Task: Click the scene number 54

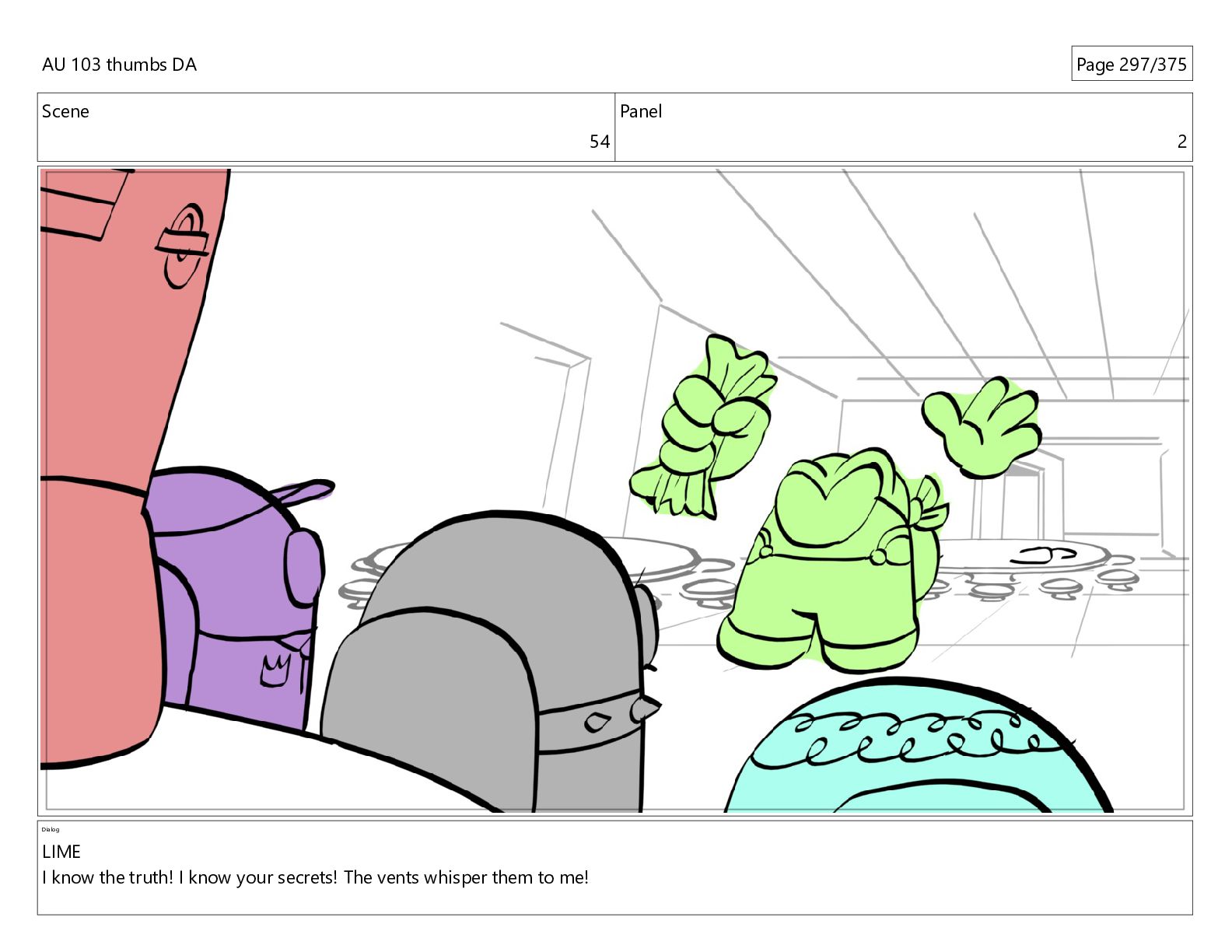Action: [x=599, y=142]
